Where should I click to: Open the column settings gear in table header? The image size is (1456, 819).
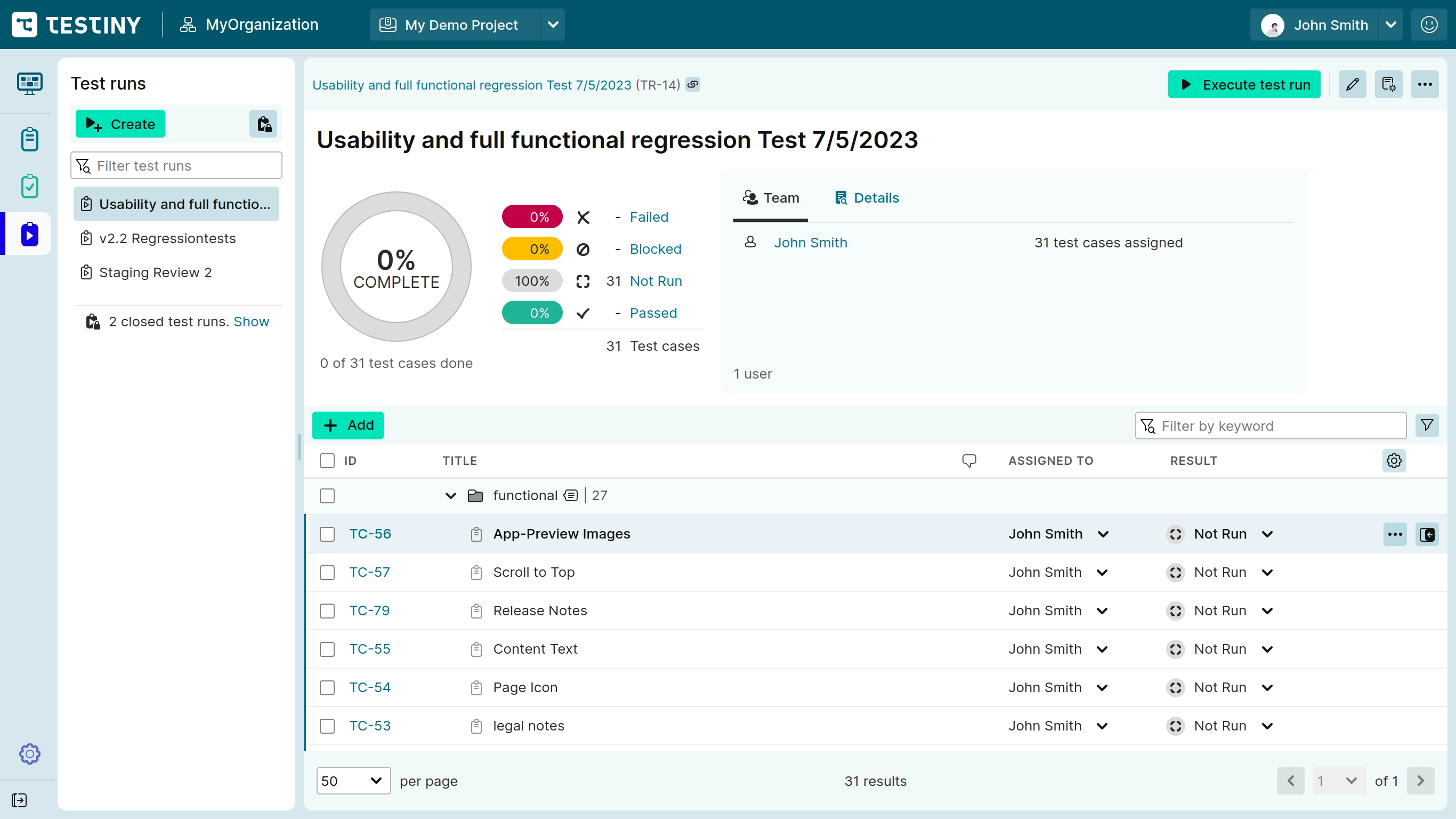[1394, 461]
